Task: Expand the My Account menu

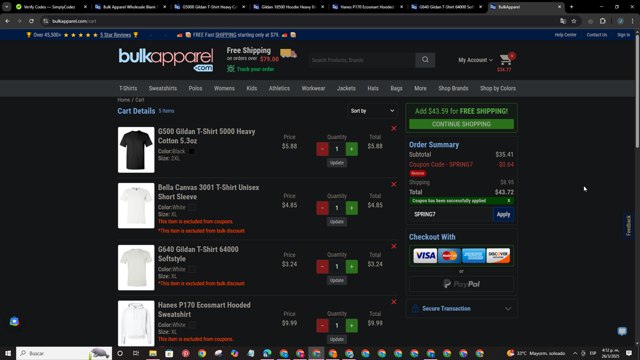Action: coord(475,60)
